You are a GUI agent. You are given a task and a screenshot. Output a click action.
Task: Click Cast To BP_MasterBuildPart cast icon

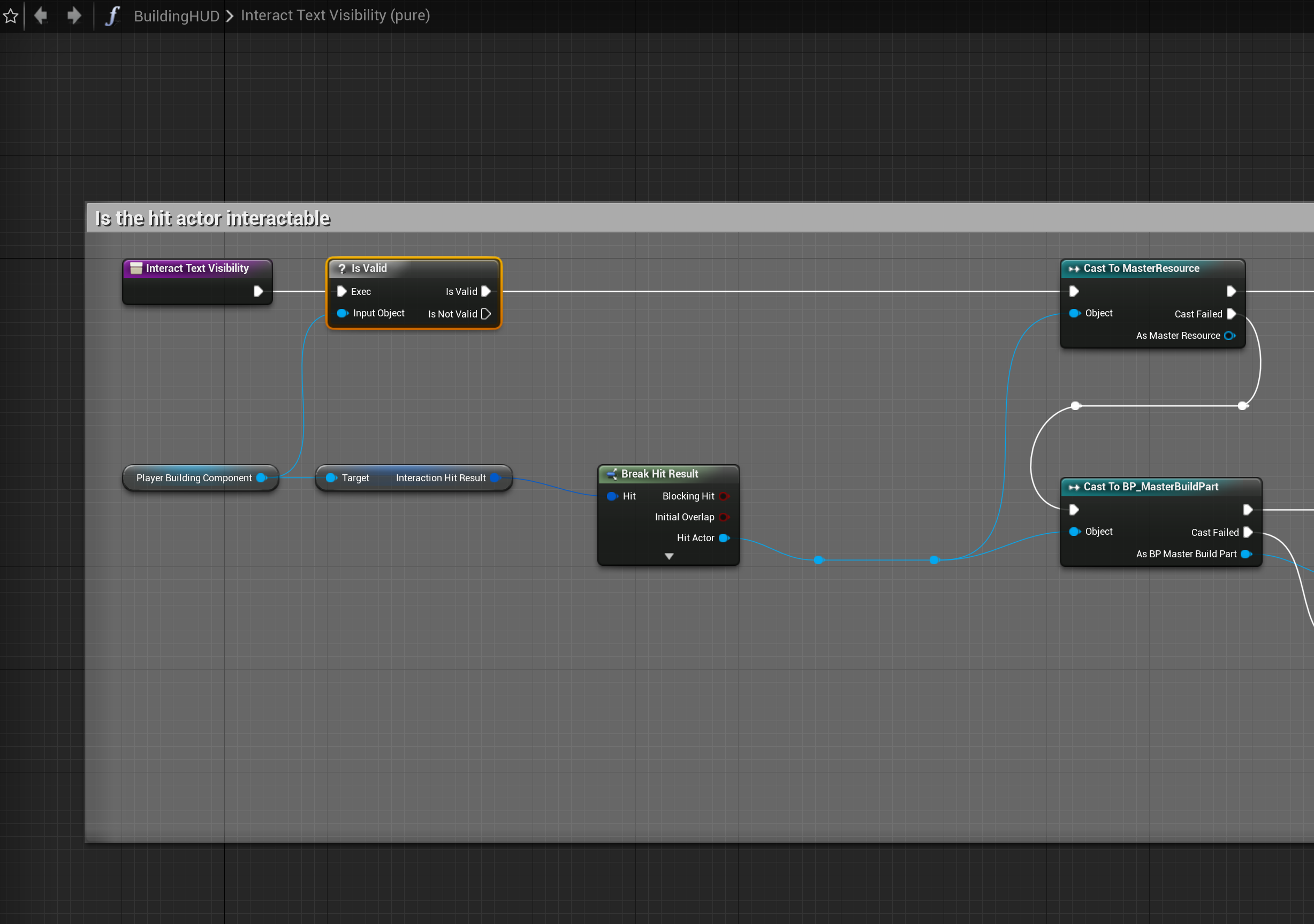click(x=1074, y=487)
